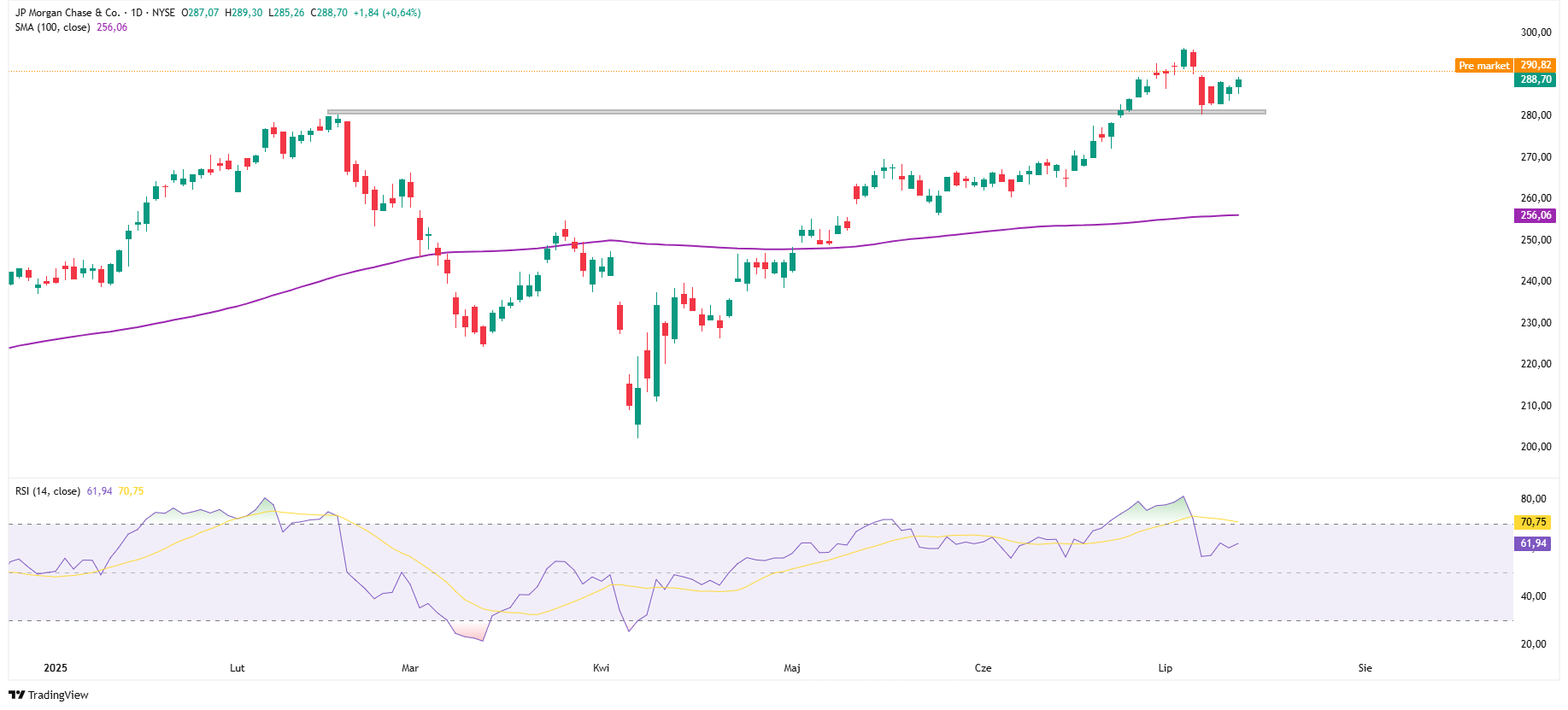1568x710 pixels.
Task: Select the grey horizontal resistance zone near 280
Action: pyautogui.click(x=796, y=112)
